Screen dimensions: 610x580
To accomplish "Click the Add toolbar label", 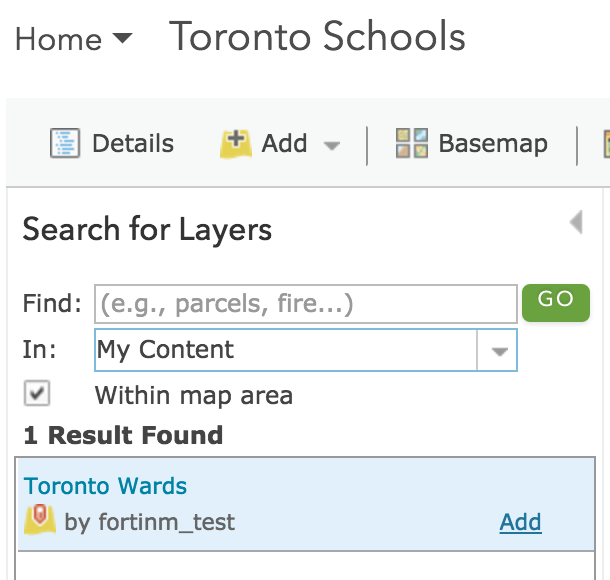I will [284, 143].
